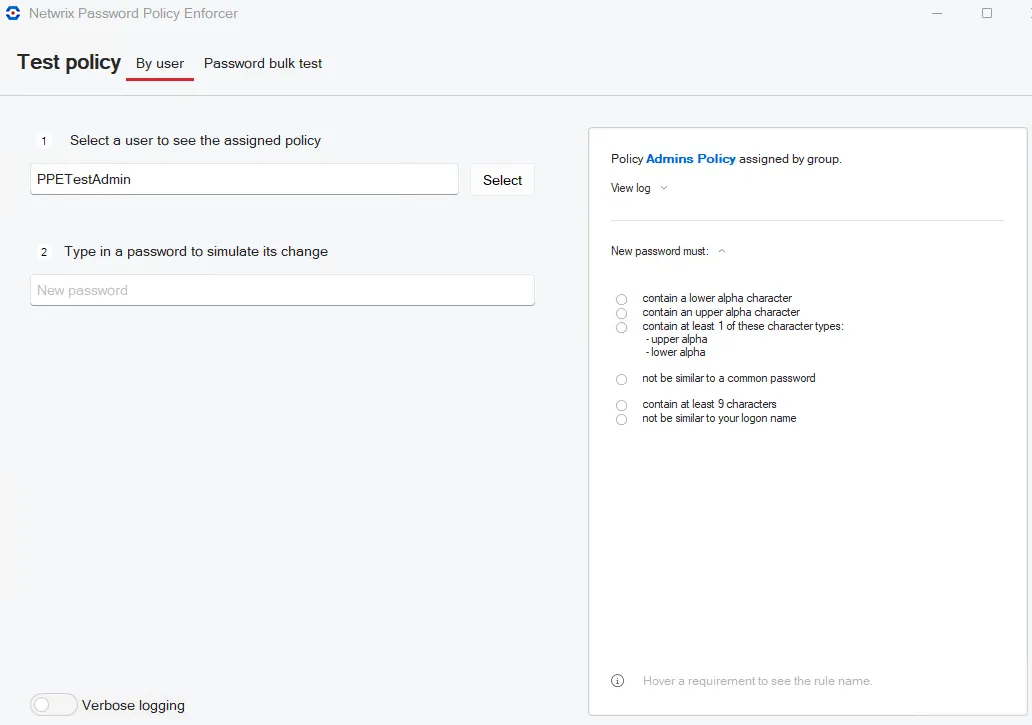Screen dimensions: 1032x725
Task: Click 'contain an upper alpha character' text
Action: (x=721, y=312)
